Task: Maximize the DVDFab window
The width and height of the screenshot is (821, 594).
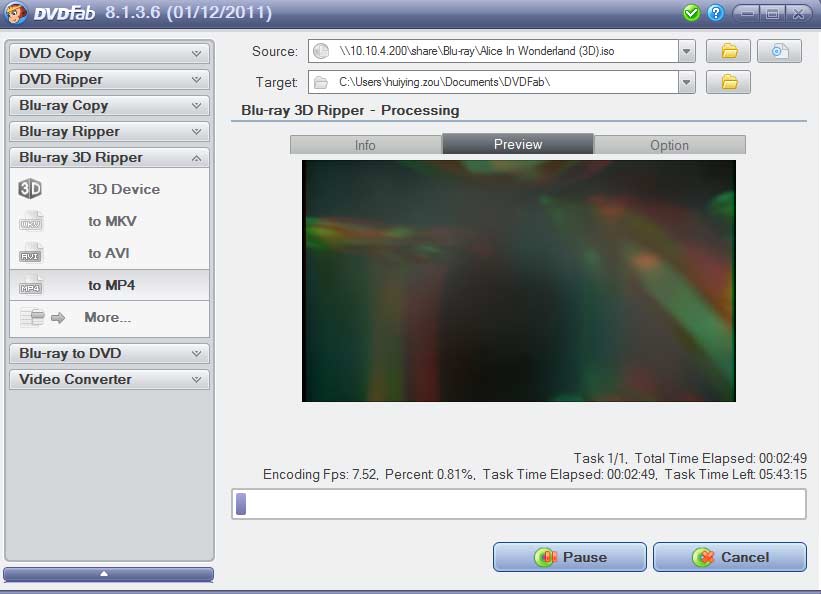Action: pyautogui.click(x=772, y=14)
